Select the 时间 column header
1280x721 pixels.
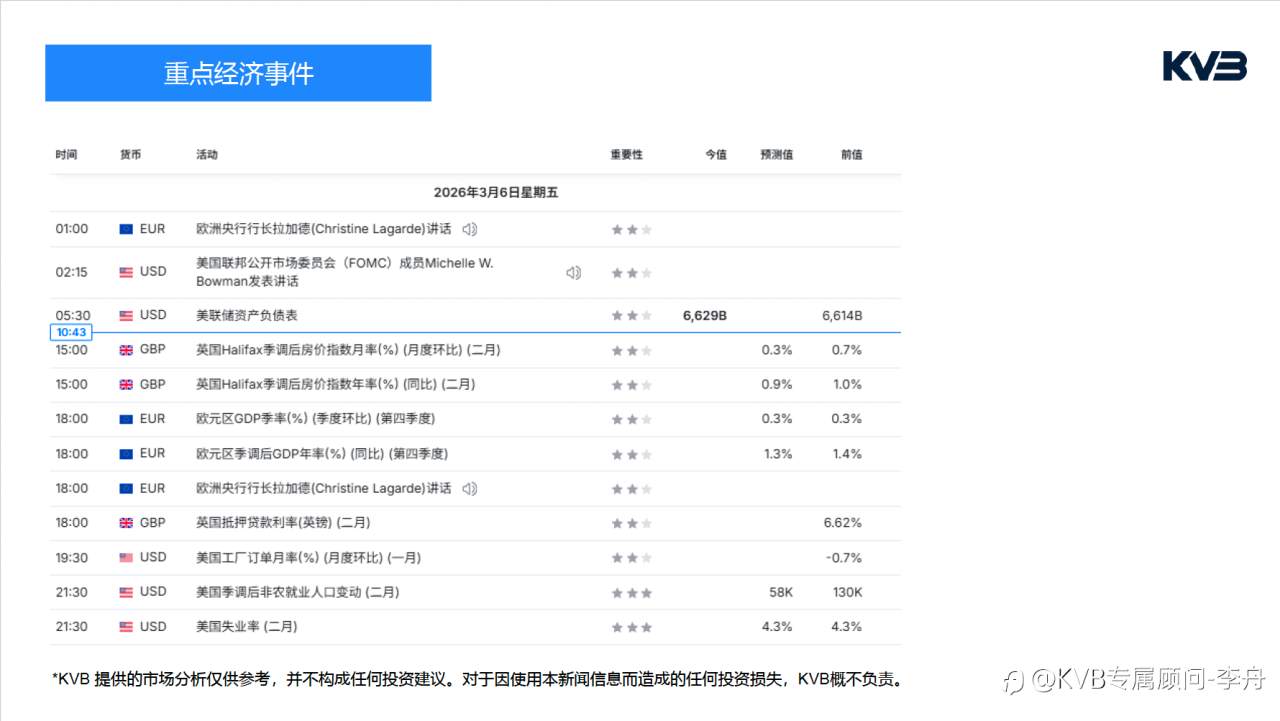tap(66, 155)
